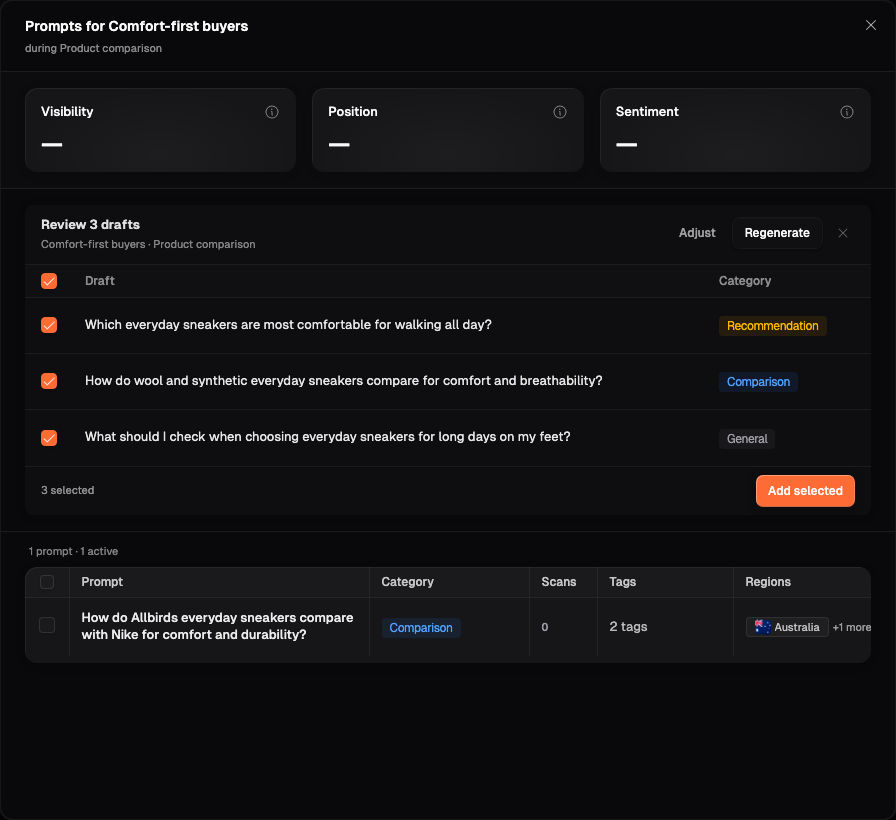This screenshot has height=820, width=896.
Task: Uncheck the wool and synthetic sneakers draft
Action: 49,381
